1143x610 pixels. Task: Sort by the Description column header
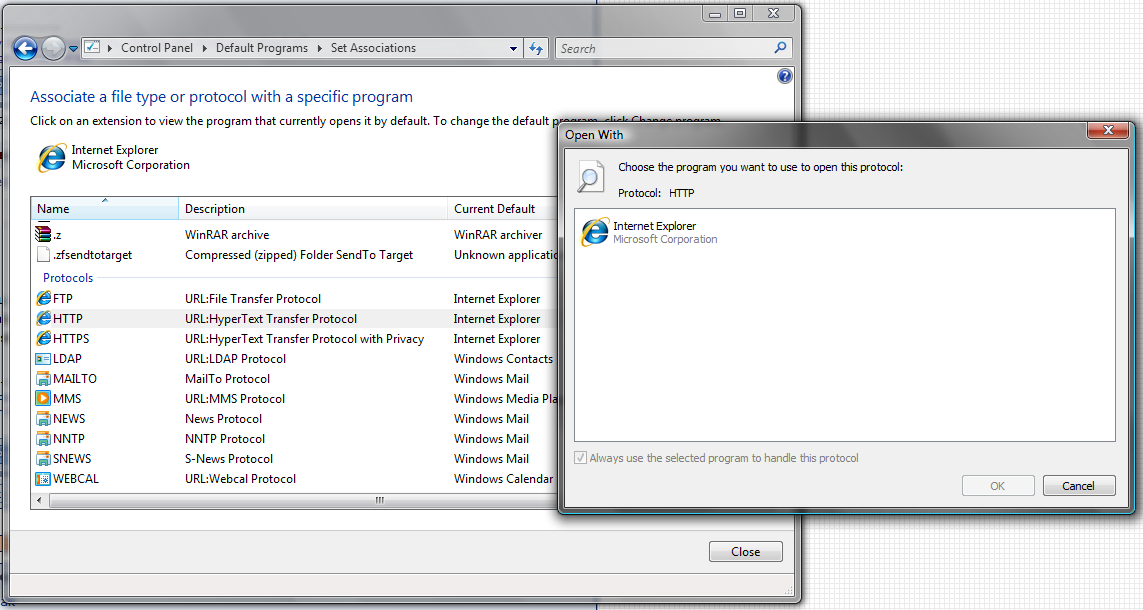(x=313, y=208)
